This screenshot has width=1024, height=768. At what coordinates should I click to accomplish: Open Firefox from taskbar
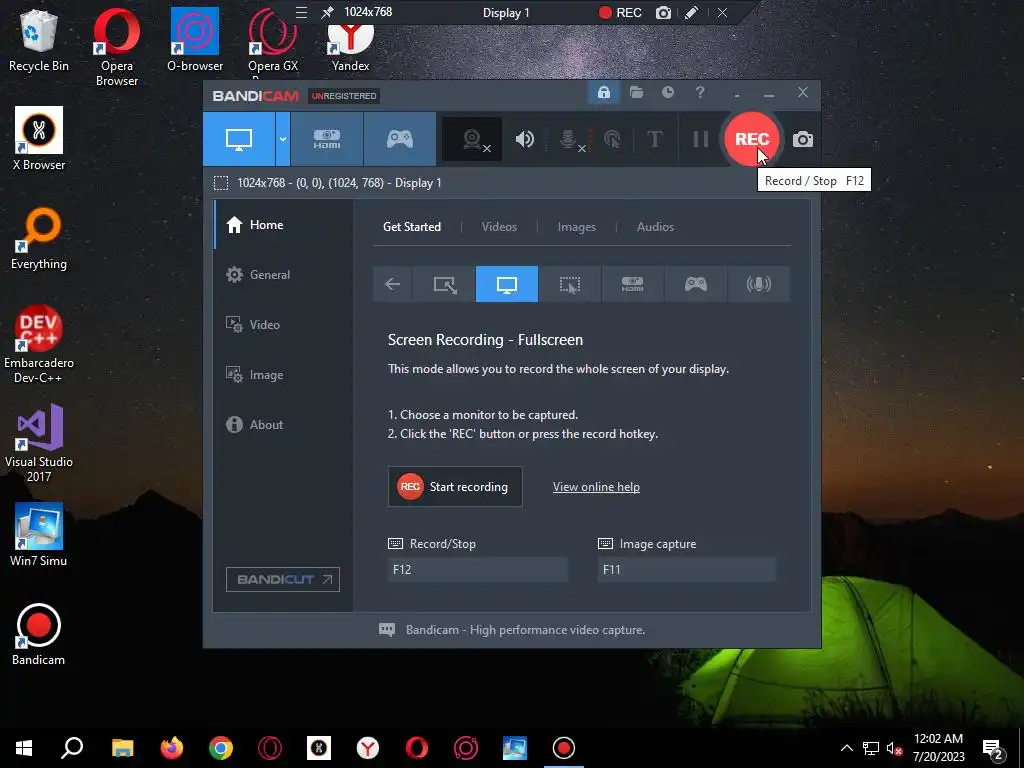pyautogui.click(x=172, y=748)
